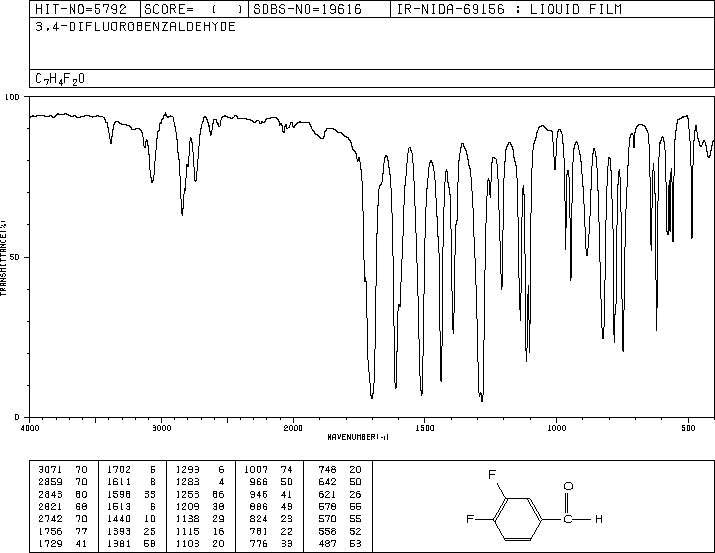Click the 2000 wavenumber axis label
Image resolution: width=715 pixels, height=553 pixels.
point(293,428)
